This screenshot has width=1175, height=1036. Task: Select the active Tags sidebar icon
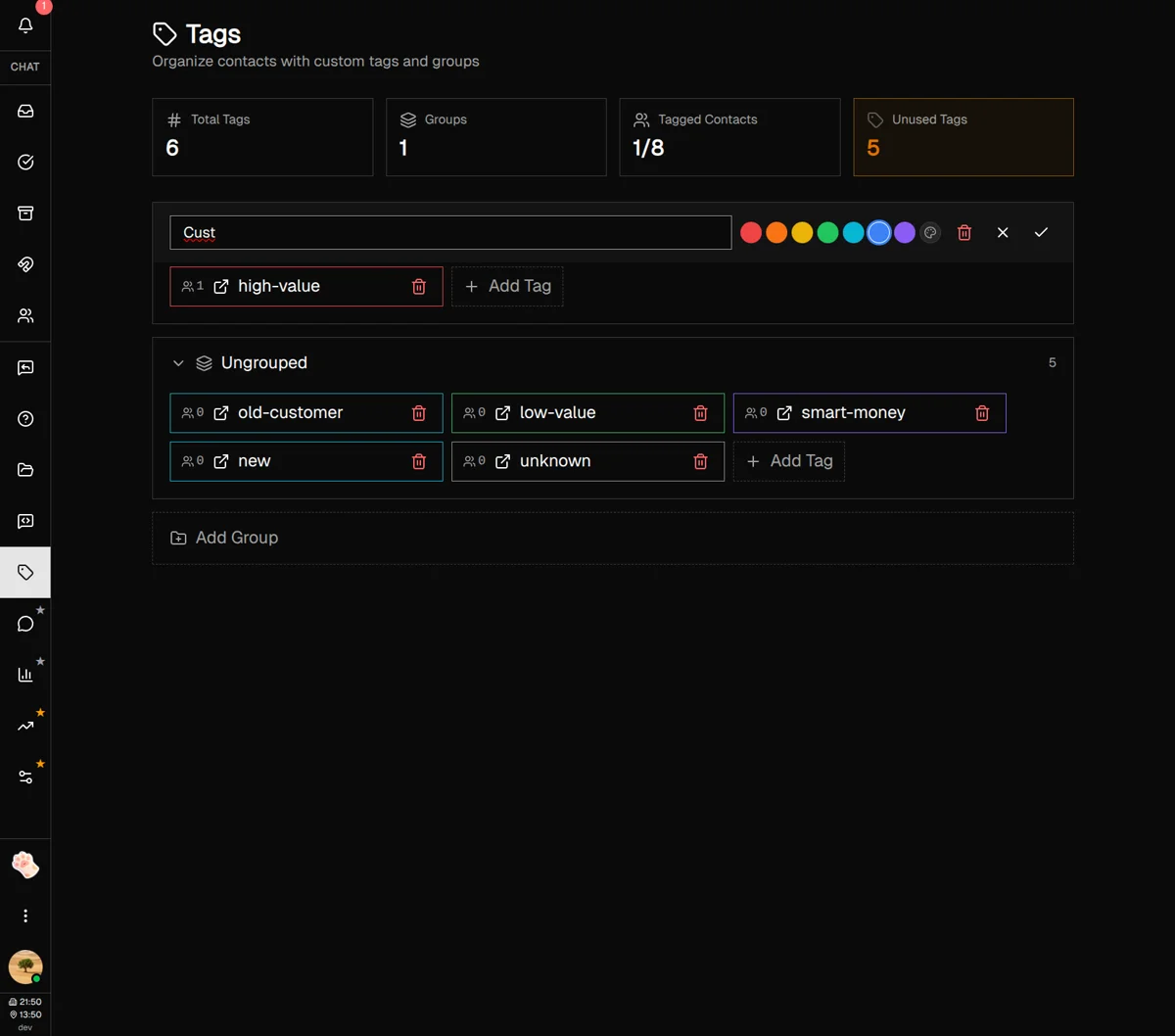click(x=24, y=572)
